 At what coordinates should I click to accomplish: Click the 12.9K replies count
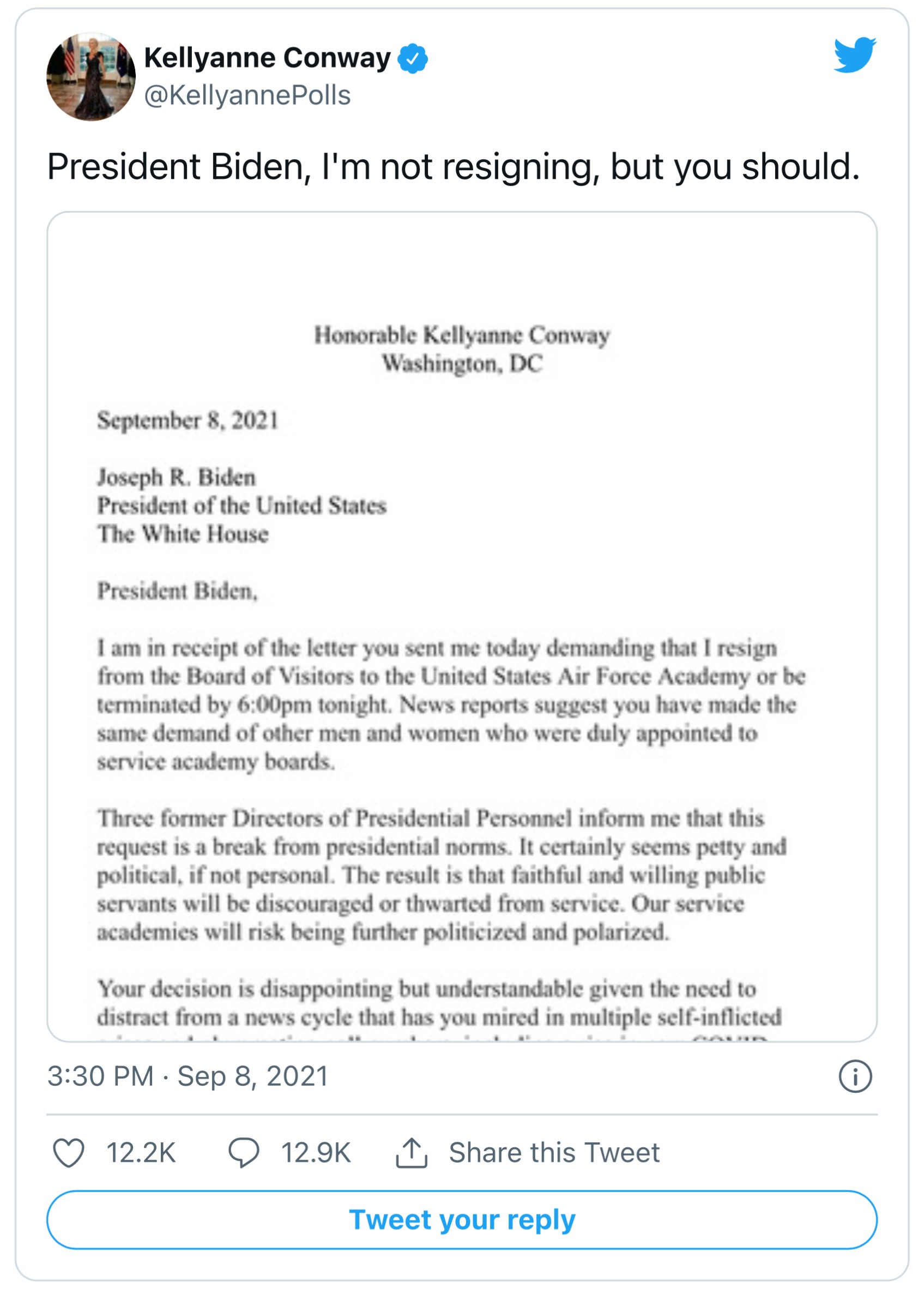(x=316, y=1153)
